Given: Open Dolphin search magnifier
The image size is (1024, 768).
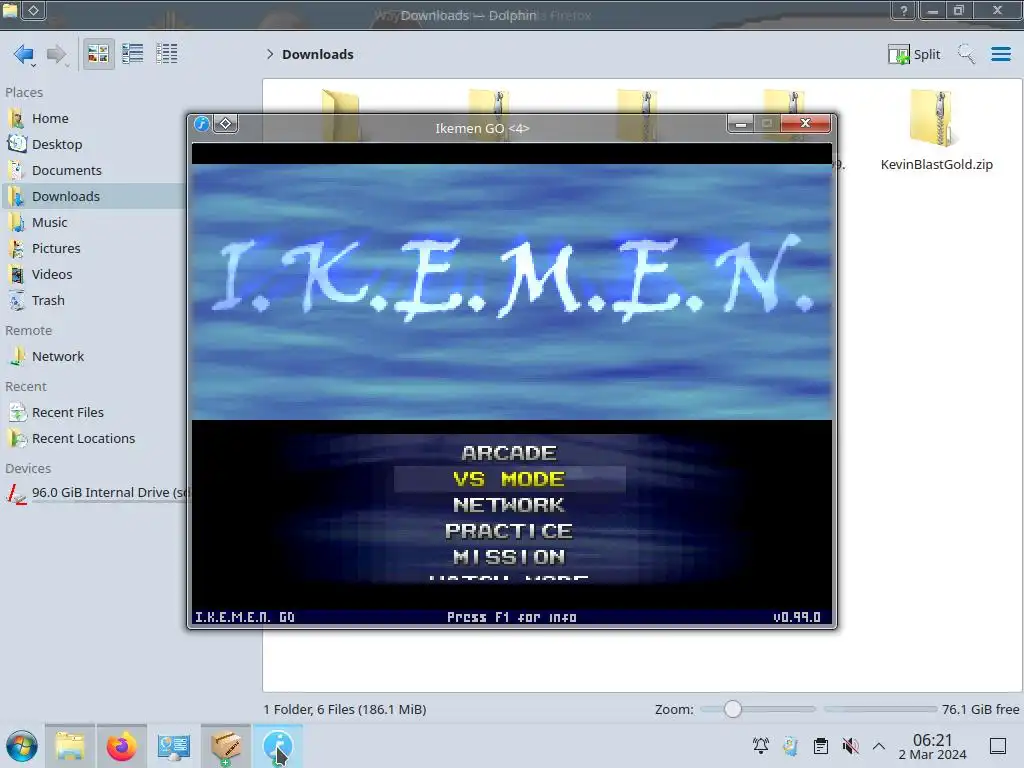Looking at the screenshot, I should pos(967,54).
